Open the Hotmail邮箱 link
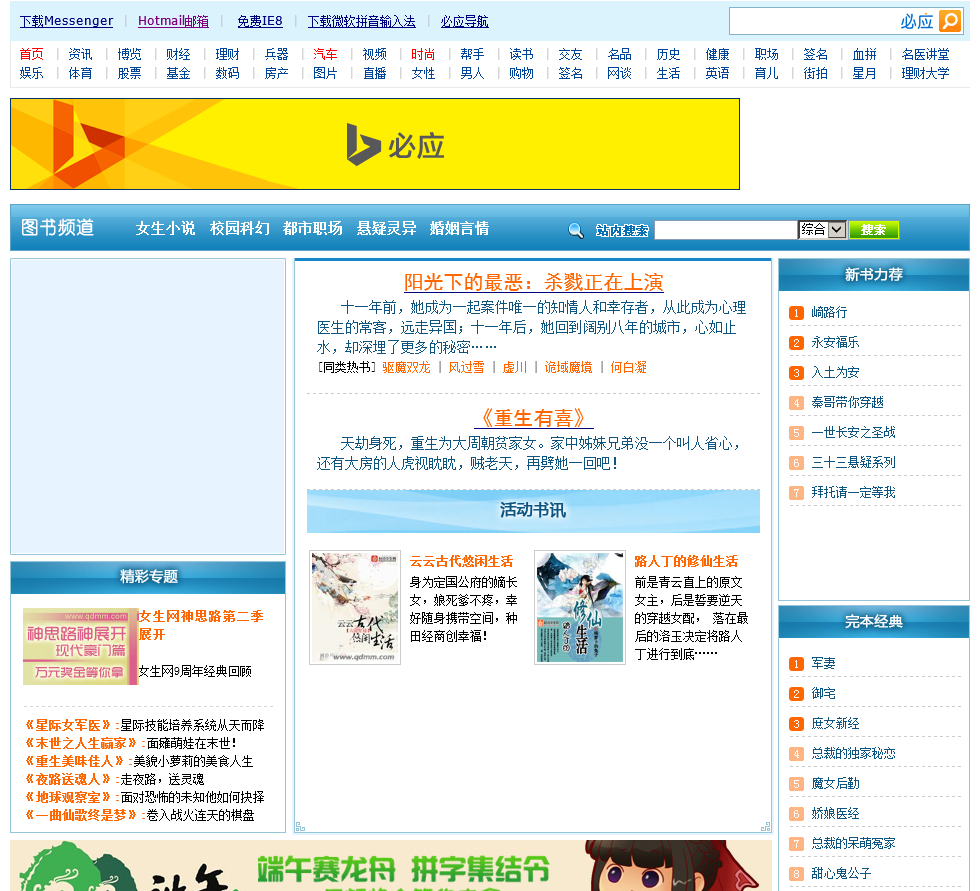980x891 pixels. tap(173, 21)
